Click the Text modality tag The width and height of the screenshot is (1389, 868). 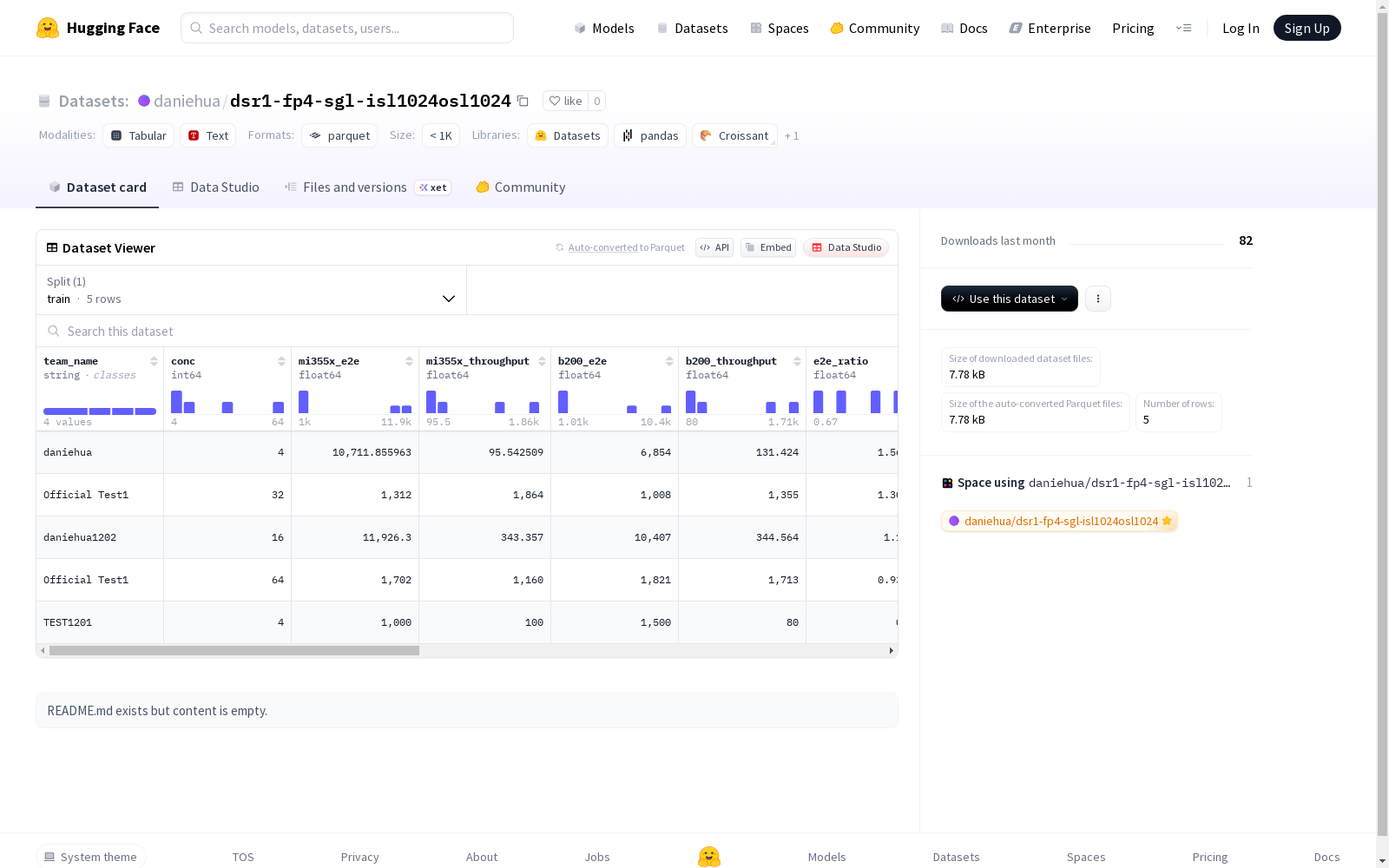pyautogui.click(x=208, y=135)
